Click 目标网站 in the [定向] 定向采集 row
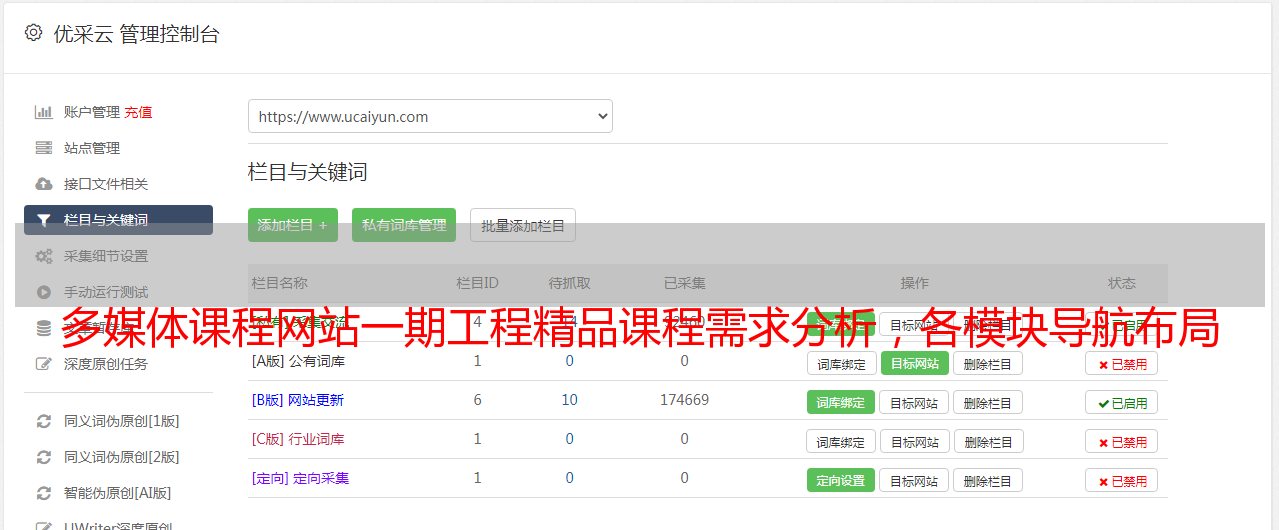The height and width of the screenshot is (530, 1279). (914, 480)
